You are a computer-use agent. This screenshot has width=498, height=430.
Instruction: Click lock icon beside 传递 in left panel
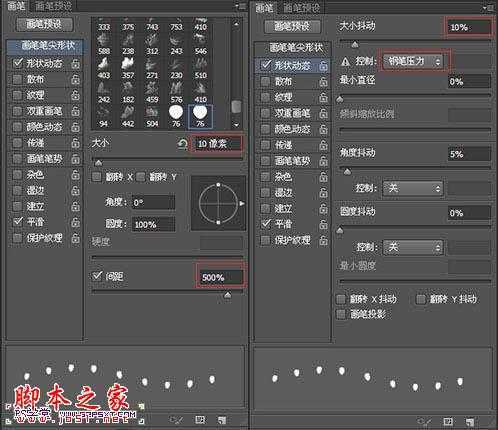click(76, 143)
